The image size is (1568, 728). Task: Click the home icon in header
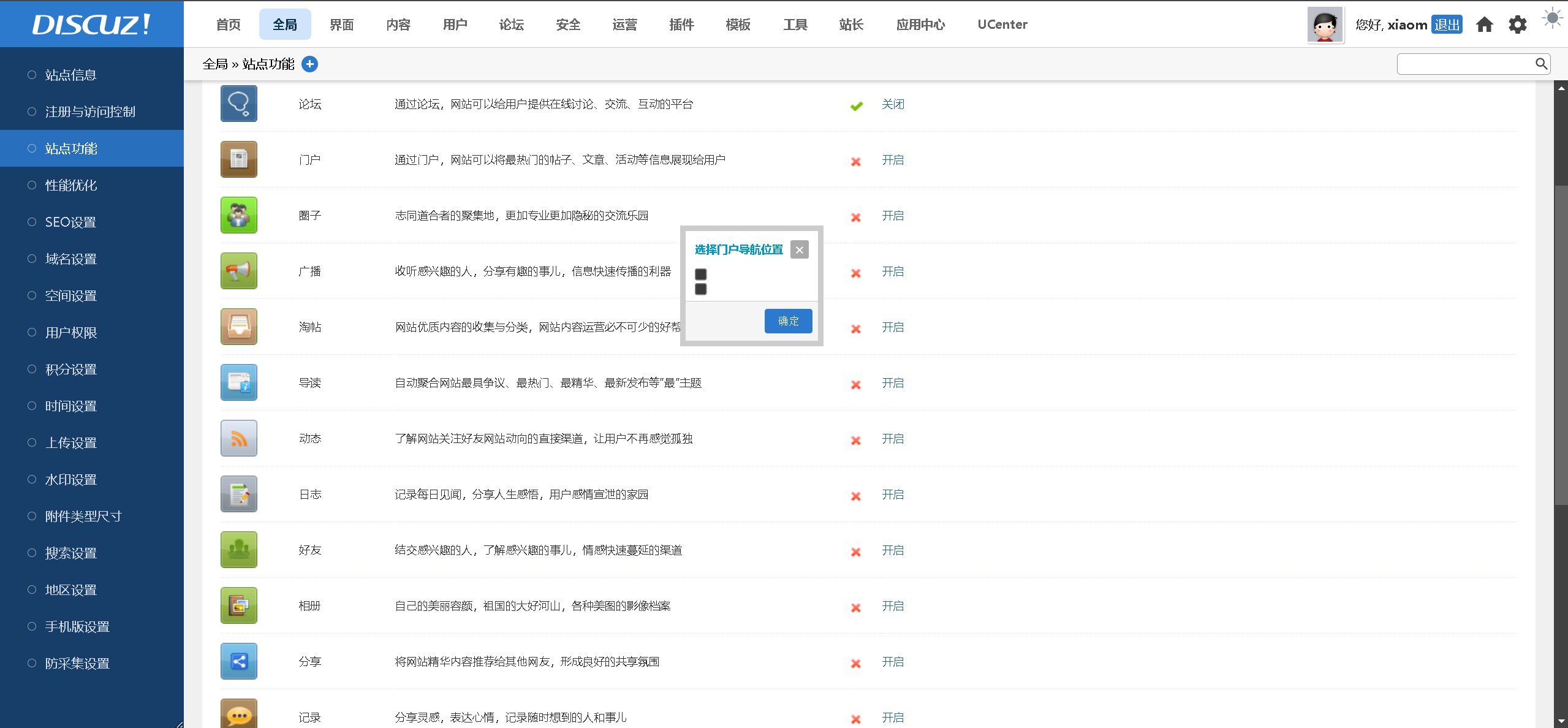(1484, 25)
